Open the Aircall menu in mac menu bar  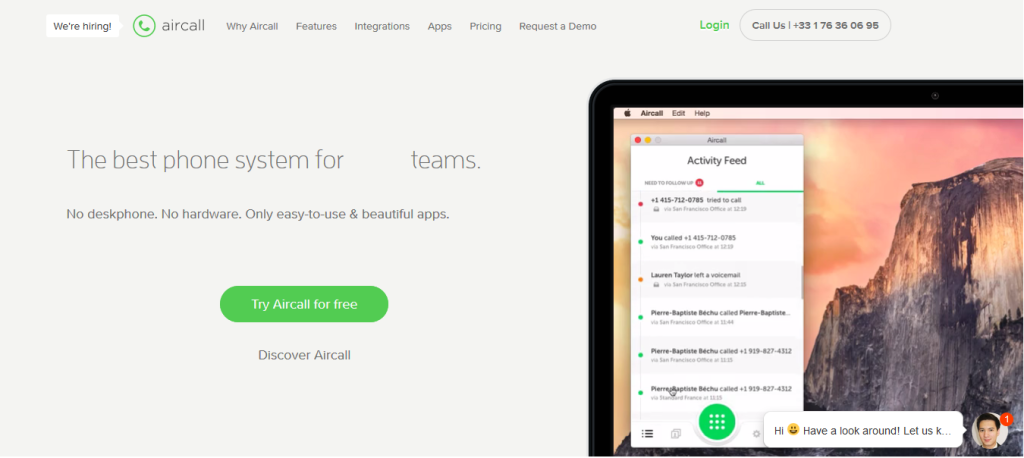click(x=651, y=113)
